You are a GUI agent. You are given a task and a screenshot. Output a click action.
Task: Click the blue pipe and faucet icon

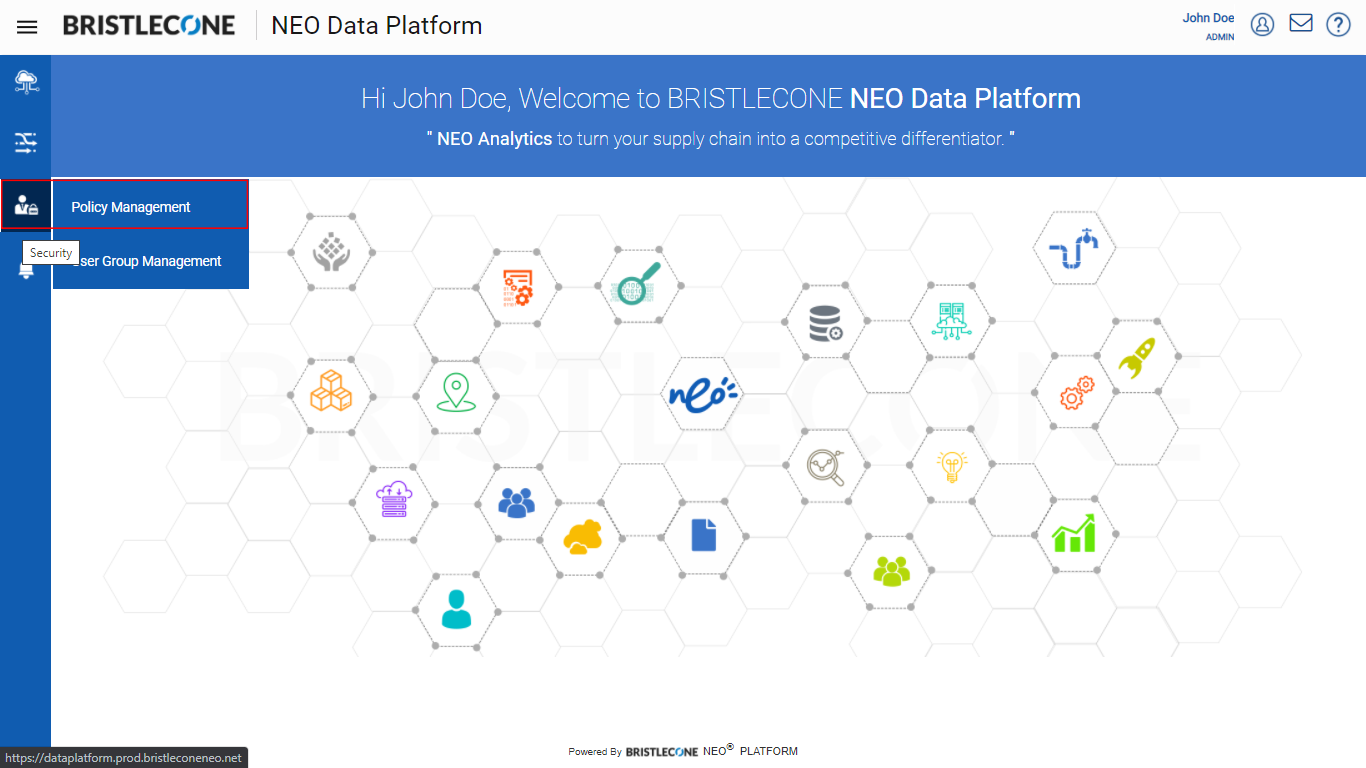pyautogui.click(x=1073, y=248)
